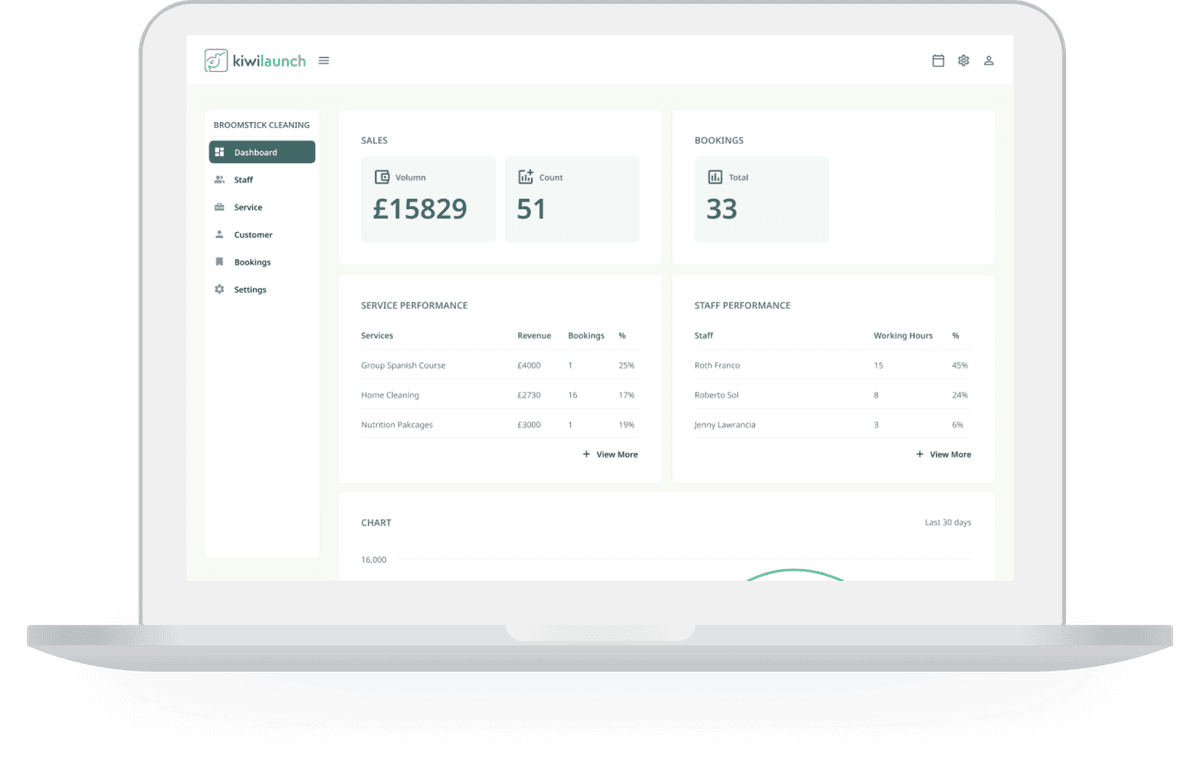Click the plus icon under Staff Performance
The image size is (1200, 757).
[920, 454]
